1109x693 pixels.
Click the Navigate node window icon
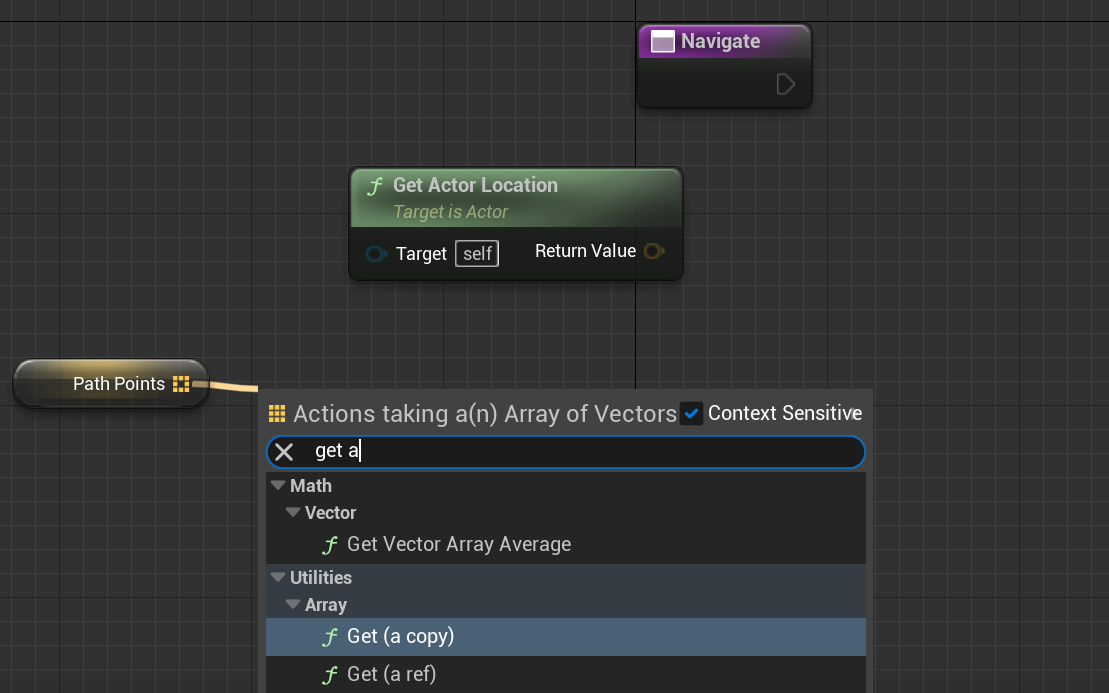[662, 42]
